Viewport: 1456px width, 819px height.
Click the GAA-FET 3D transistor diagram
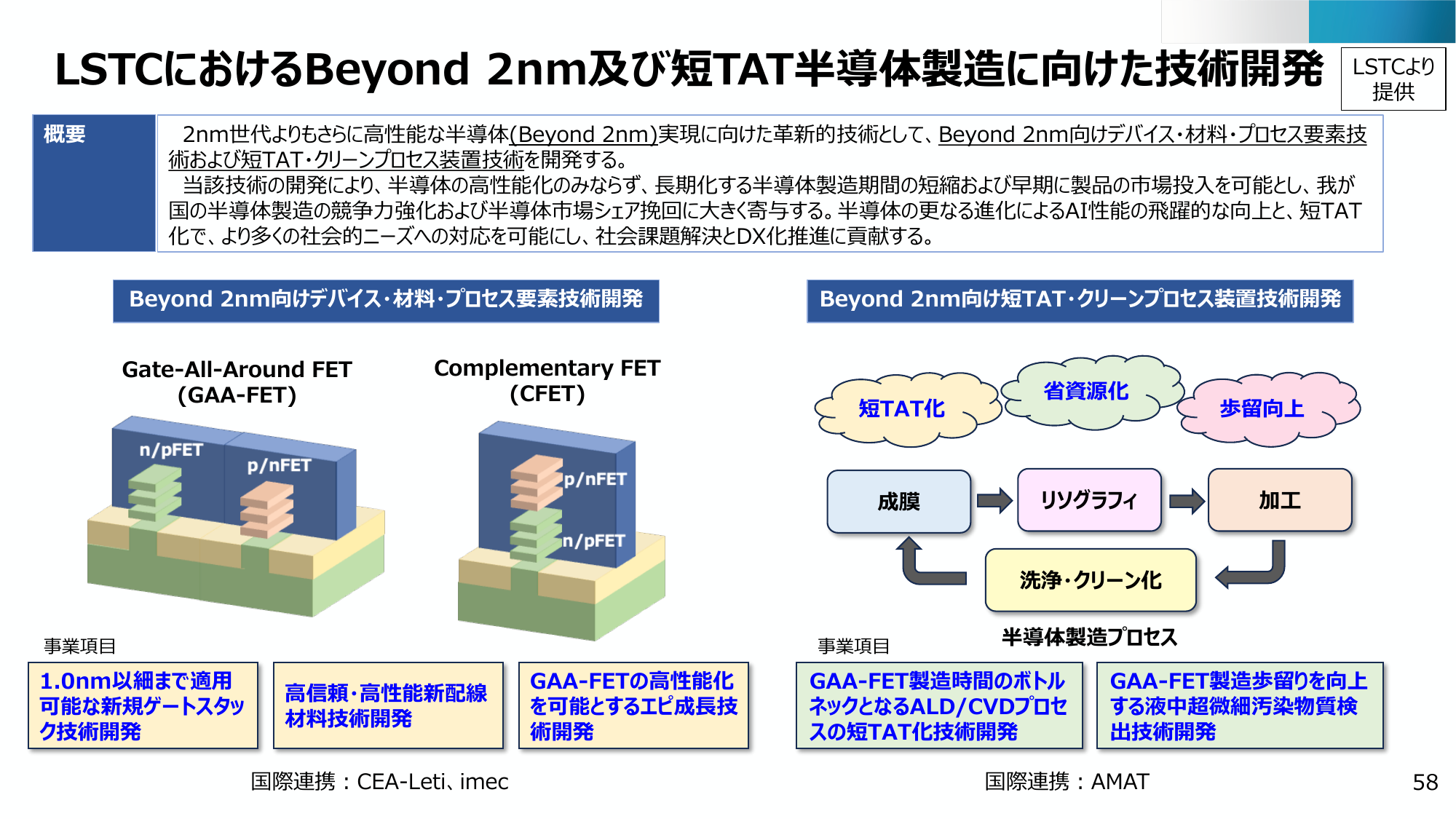point(235,517)
